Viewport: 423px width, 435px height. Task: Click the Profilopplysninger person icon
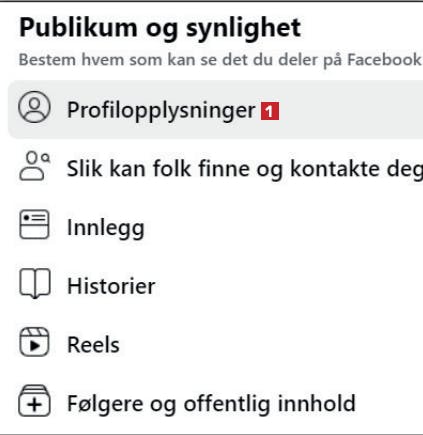click(x=34, y=107)
